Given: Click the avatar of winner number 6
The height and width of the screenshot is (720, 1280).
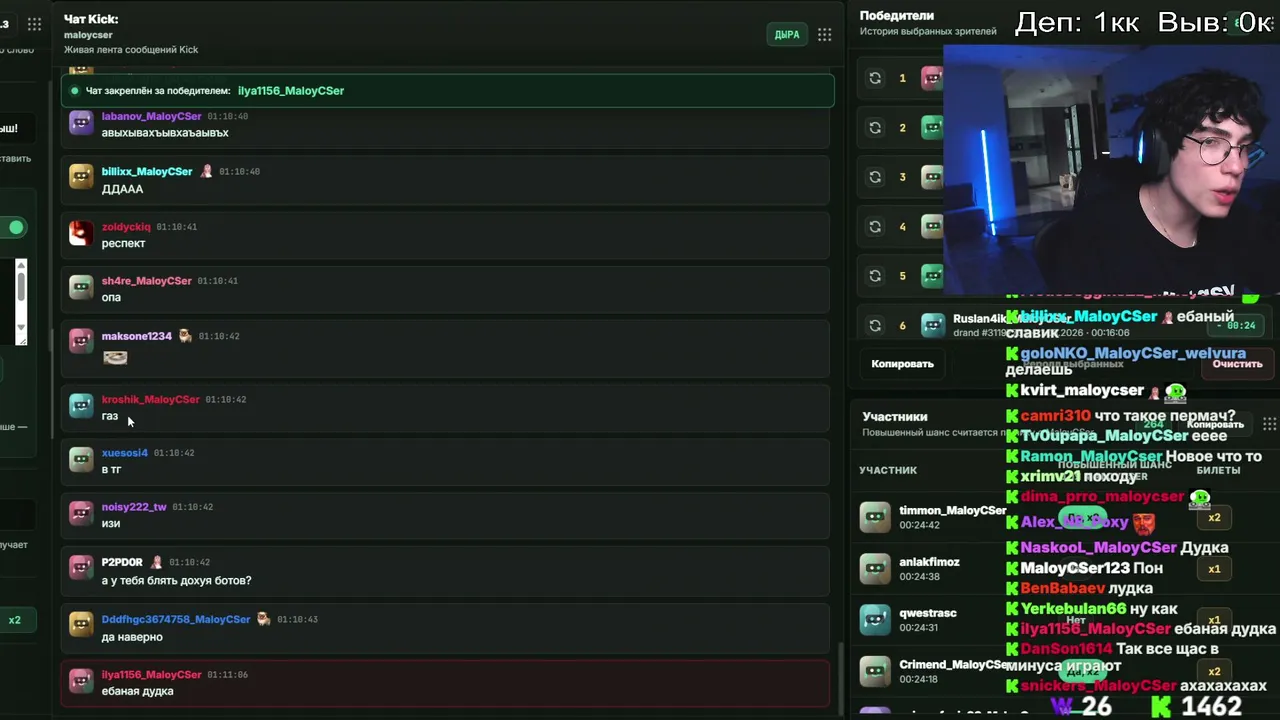Looking at the screenshot, I should click(933, 325).
